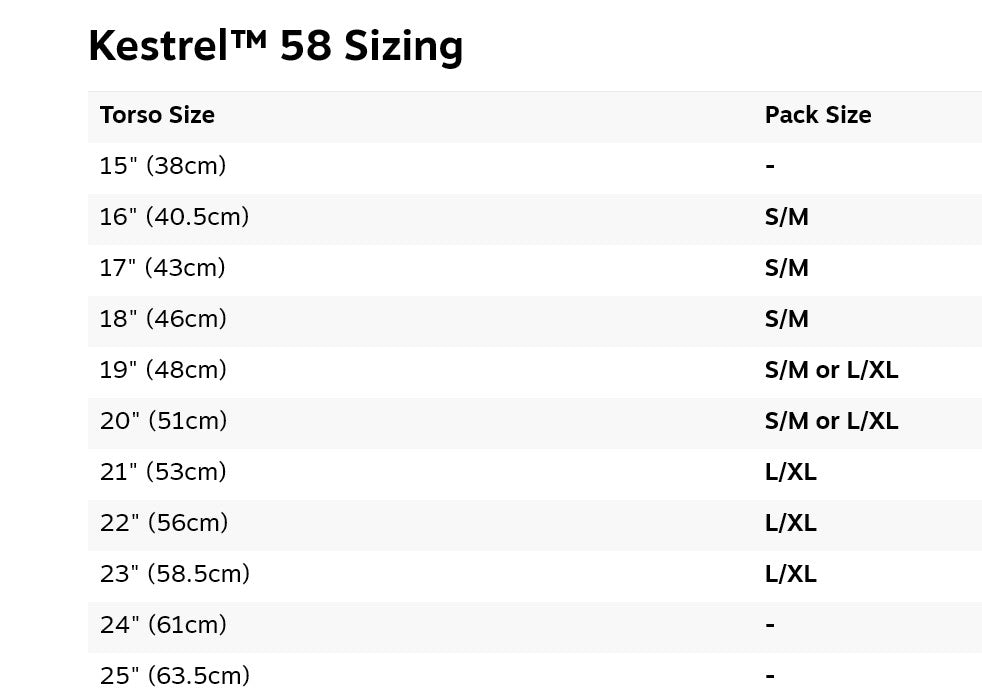Image resolution: width=982 pixels, height=699 pixels.
Task: Click the L/XL pack size for 21" torso
Action: point(791,472)
